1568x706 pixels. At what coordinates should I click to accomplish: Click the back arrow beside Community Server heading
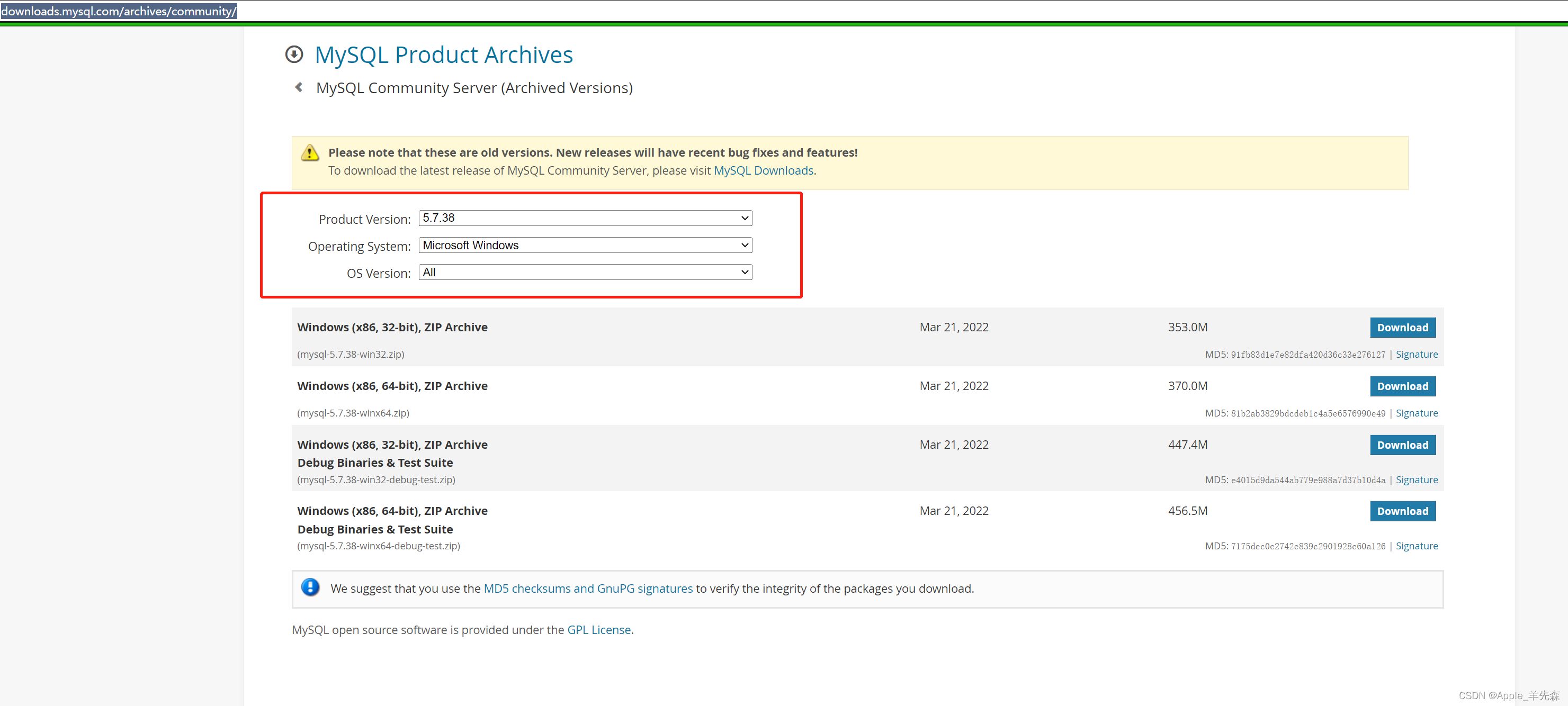coord(298,87)
